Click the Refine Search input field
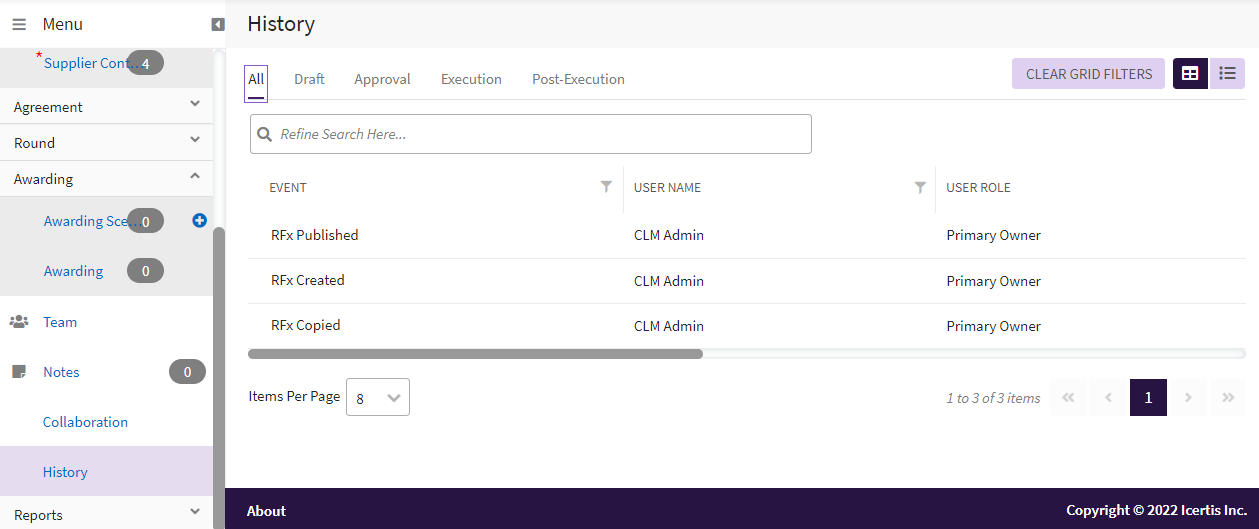This screenshot has height=529, width=1259. coord(540,134)
